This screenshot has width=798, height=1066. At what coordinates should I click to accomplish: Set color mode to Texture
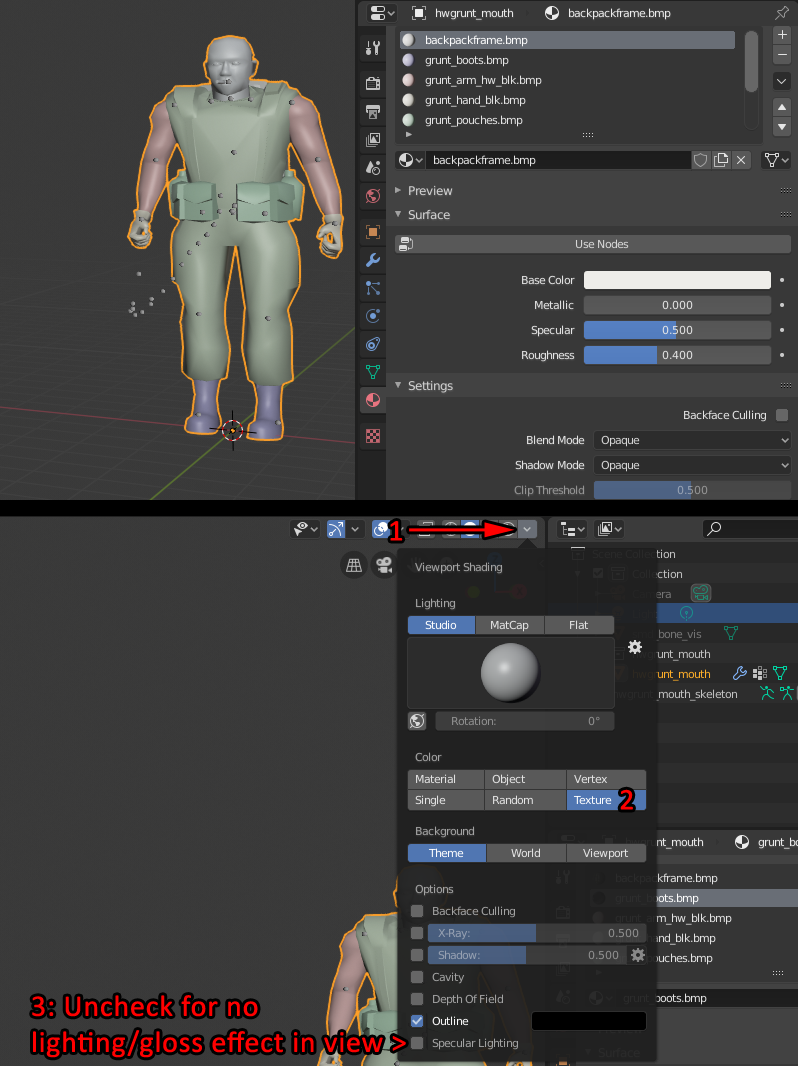pos(606,800)
